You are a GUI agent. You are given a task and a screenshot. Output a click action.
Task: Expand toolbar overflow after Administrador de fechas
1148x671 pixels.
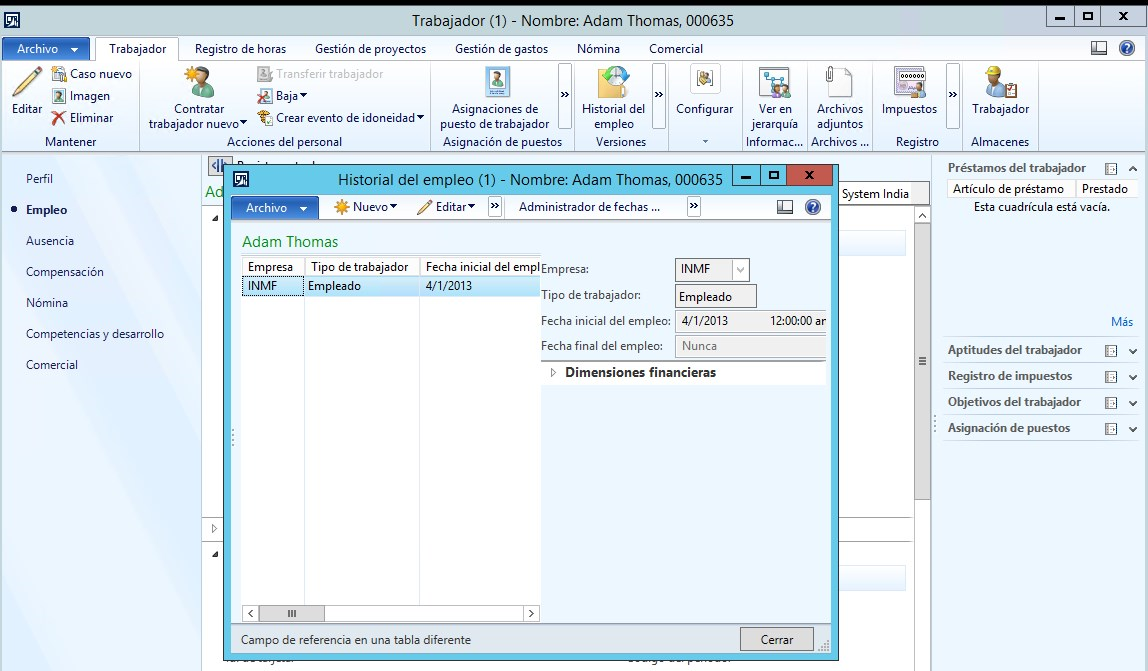click(x=693, y=207)
